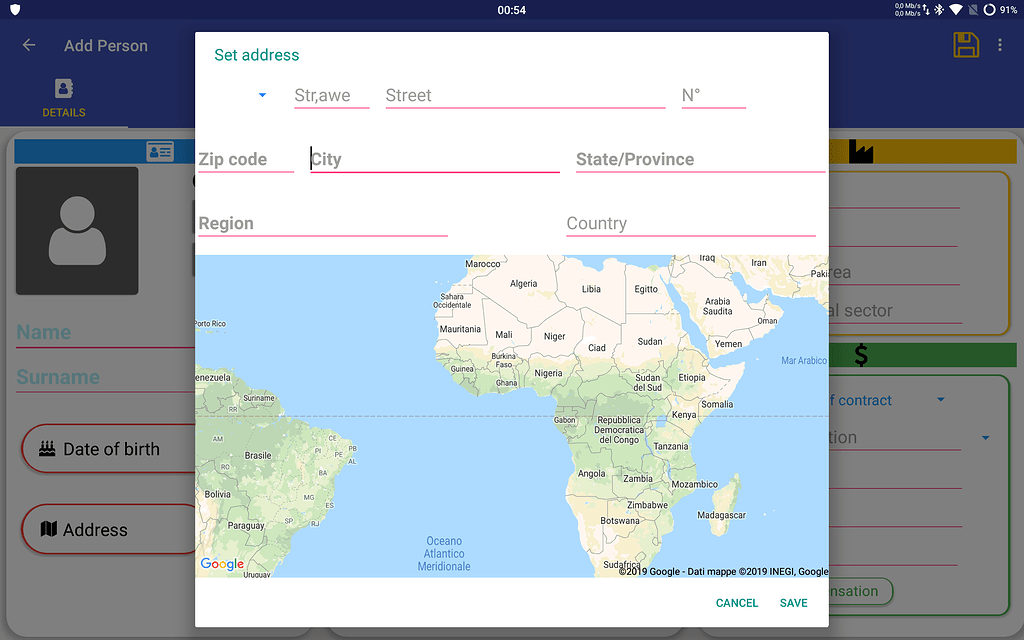The width and height of the screenshot is (1024, 640).
Task: Open the contract type dropdown arrow
Action: 941,399
